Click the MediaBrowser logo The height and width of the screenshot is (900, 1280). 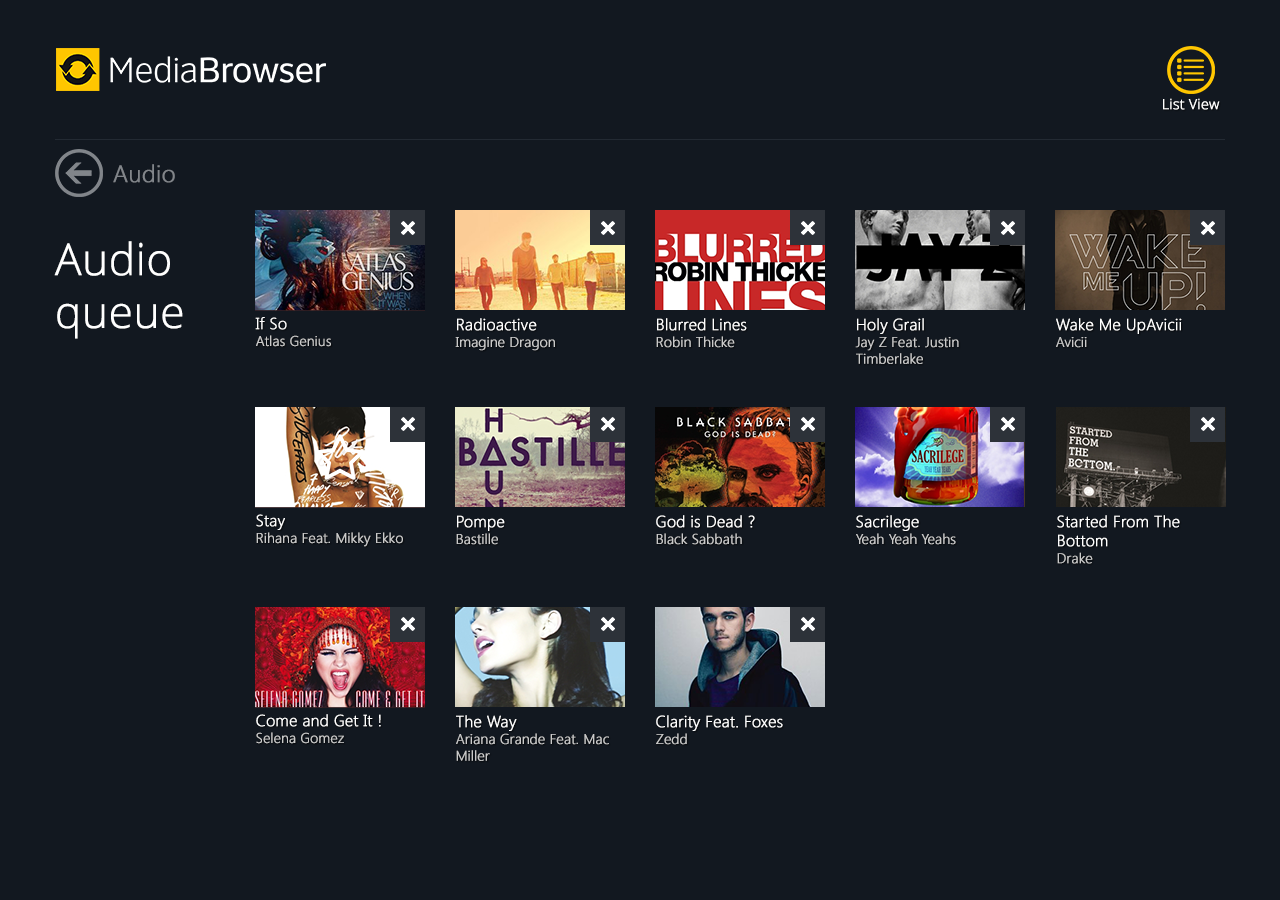tap(191, 70)
